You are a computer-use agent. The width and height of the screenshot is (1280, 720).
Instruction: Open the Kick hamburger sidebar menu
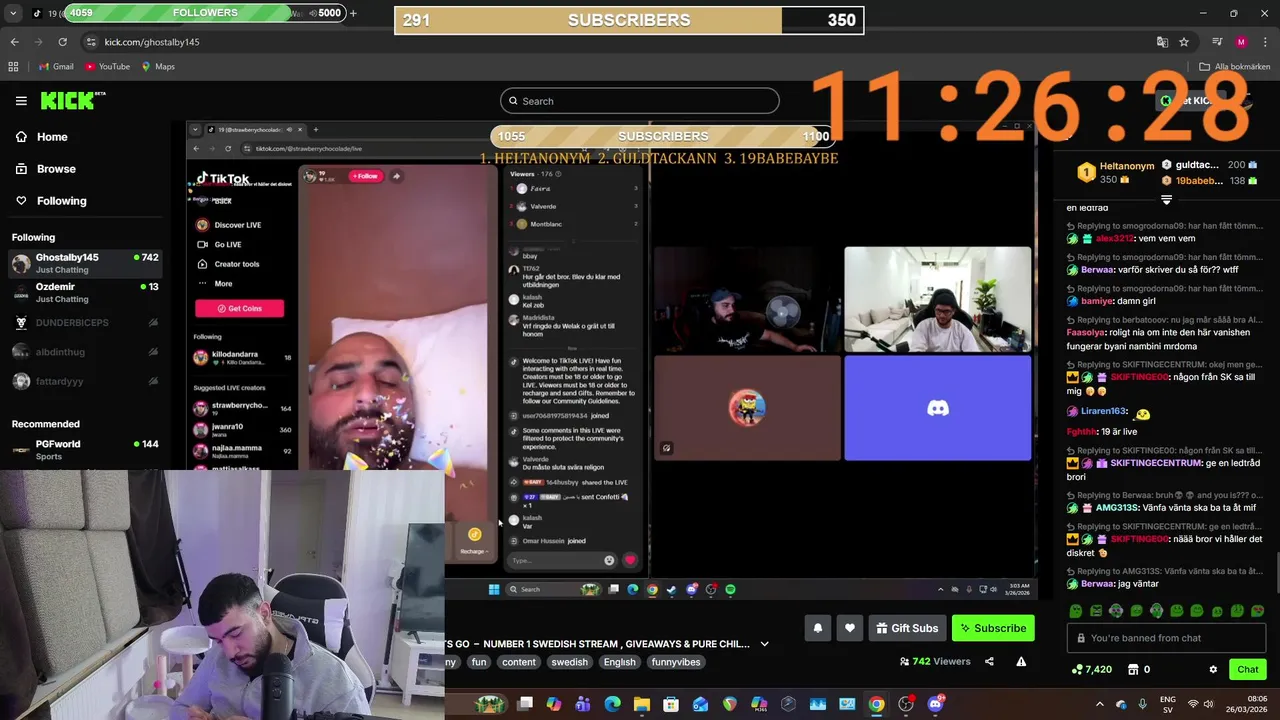[x=21, y=101]
